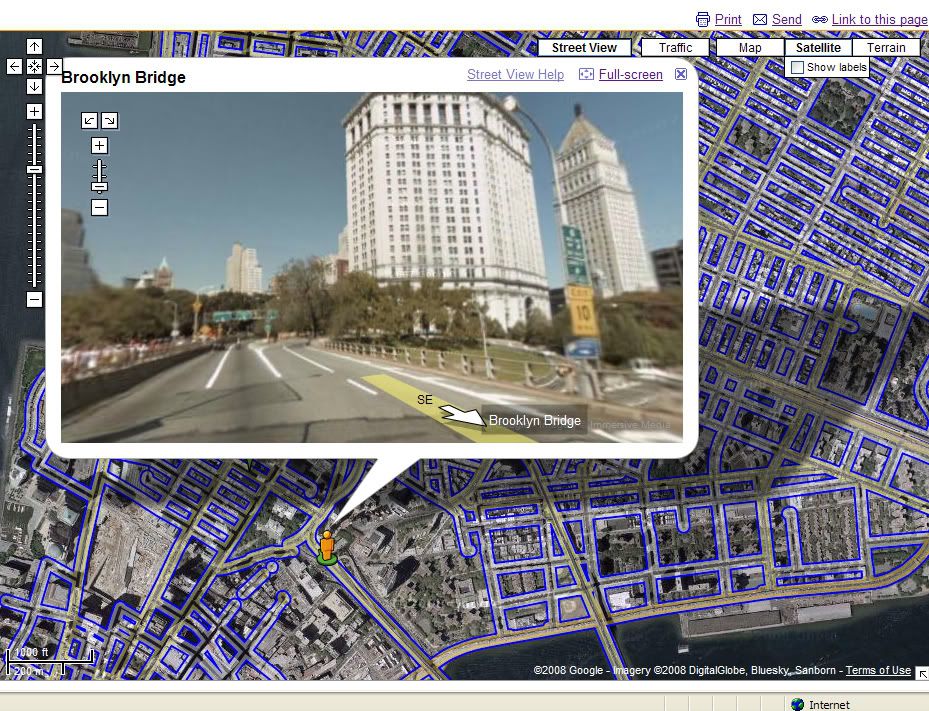This screenshot has height=711, width=929.
Task: Switch to the Map view
Action: 750,47
